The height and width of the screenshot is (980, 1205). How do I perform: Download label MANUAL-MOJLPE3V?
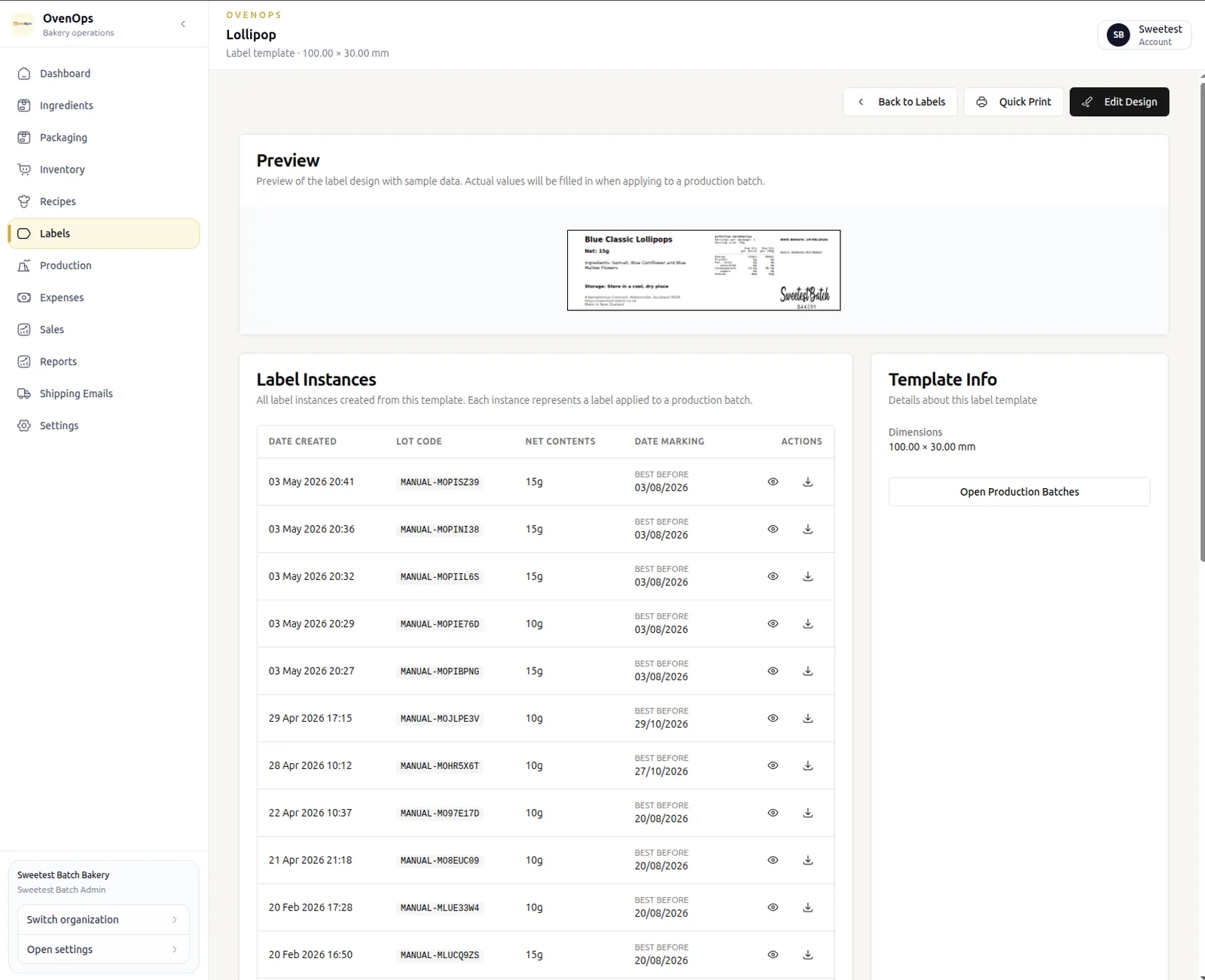click(x=807, y=719)
